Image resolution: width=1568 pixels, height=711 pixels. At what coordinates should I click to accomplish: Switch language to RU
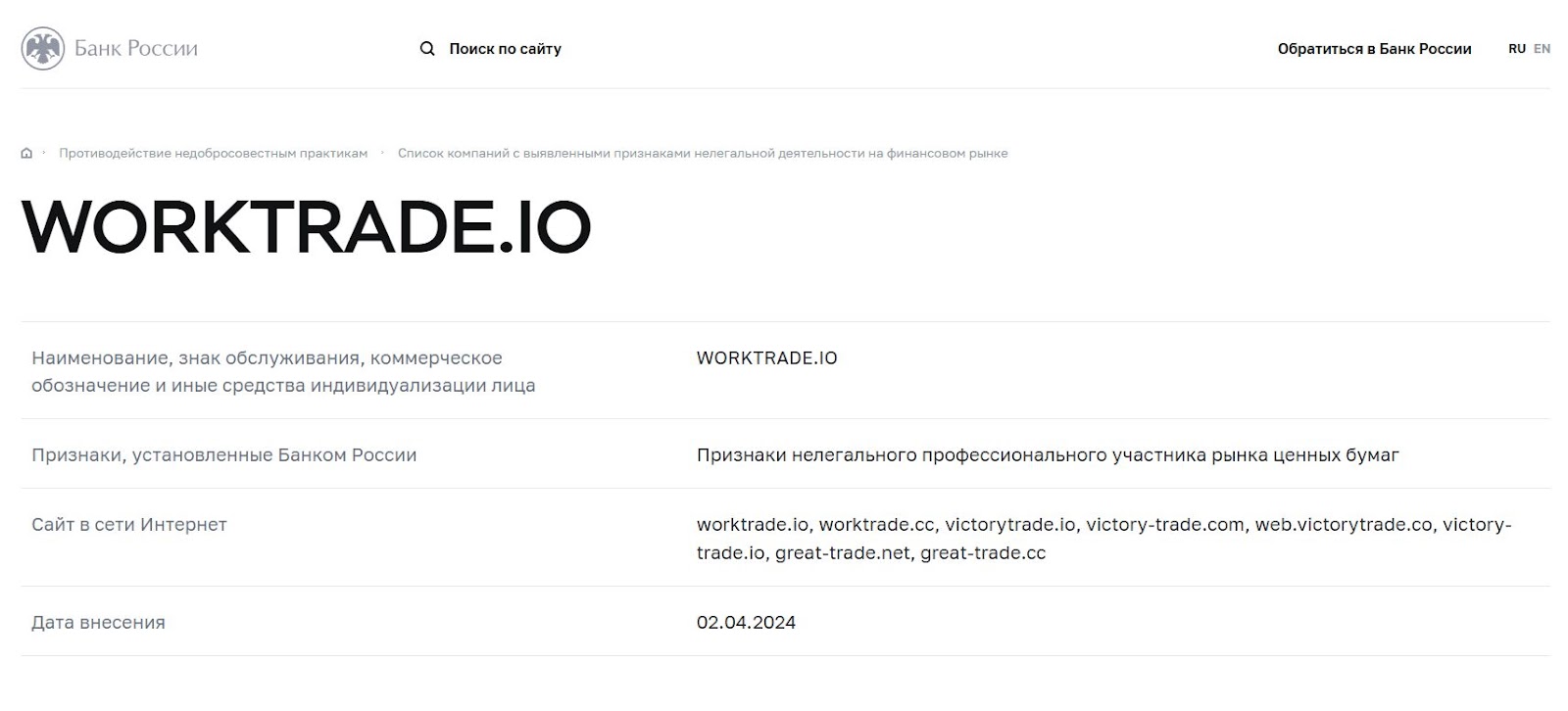tap(1516, 49)
